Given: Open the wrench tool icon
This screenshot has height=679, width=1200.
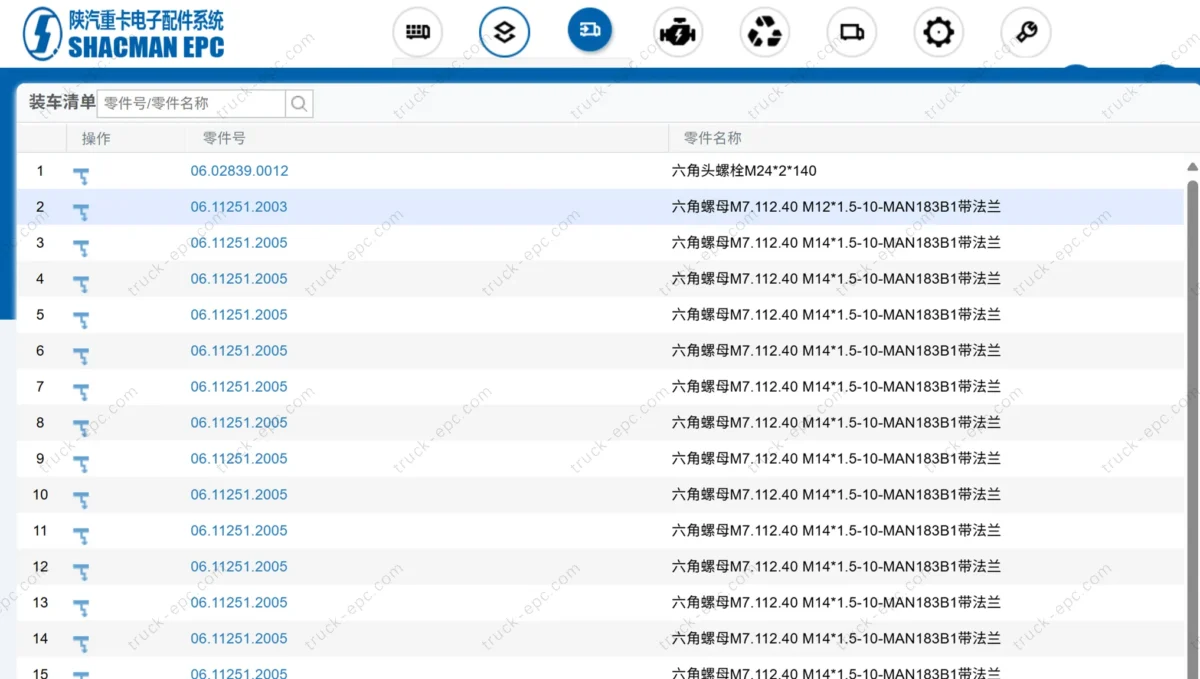Looking at the screenshot, I should pos(1026,32).
